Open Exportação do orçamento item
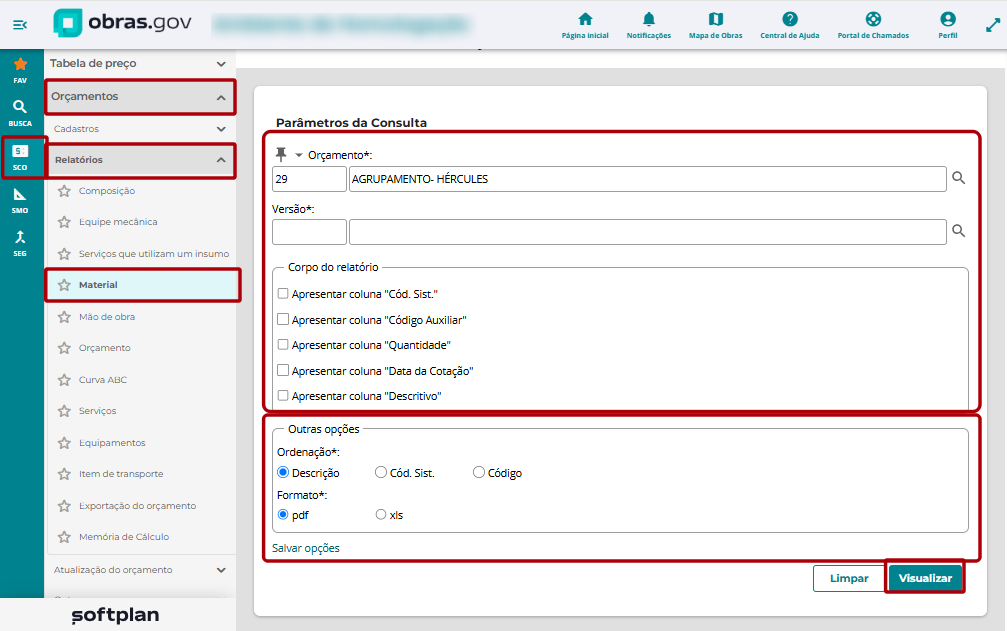 click(137, 506)
